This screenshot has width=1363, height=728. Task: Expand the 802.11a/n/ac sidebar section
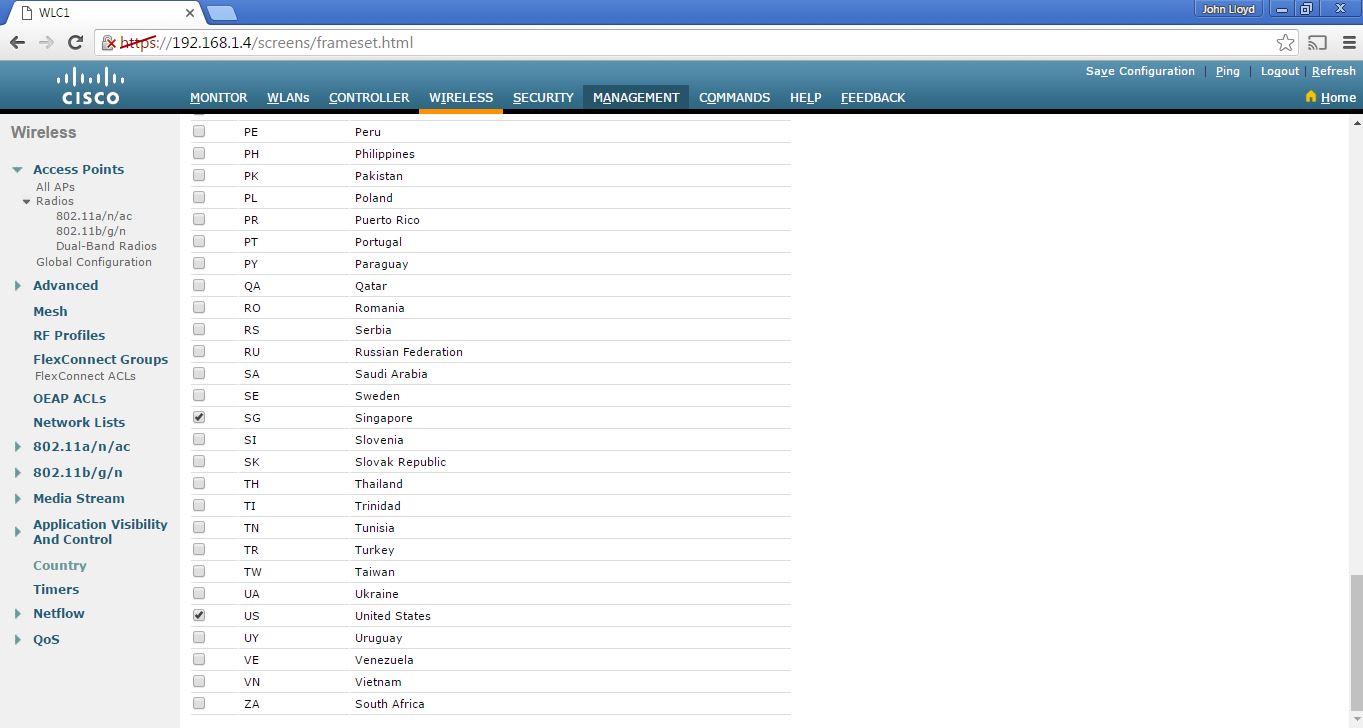point(18,447)
